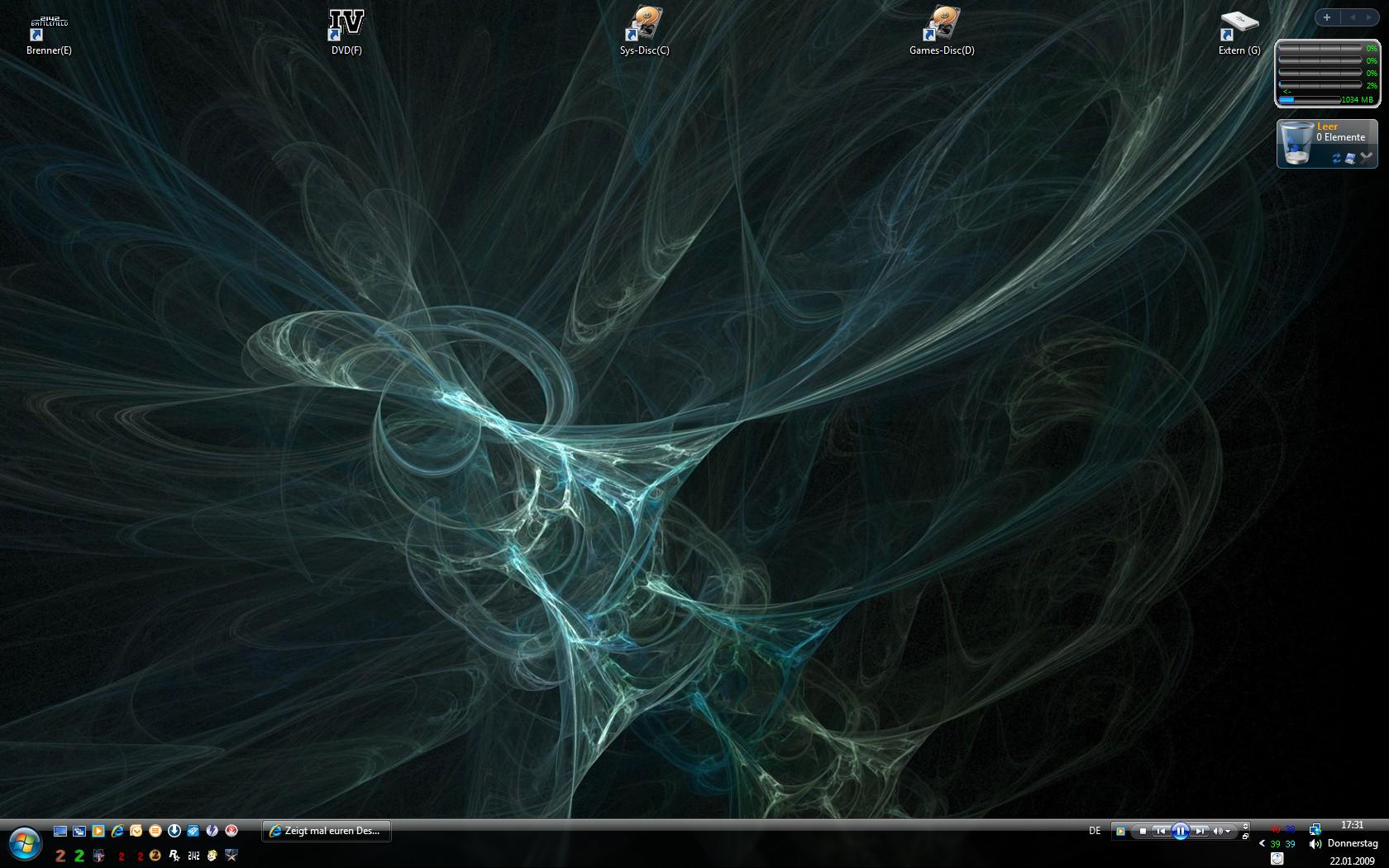Click the Show Desktop quick launch icon
1389x868 pixels.
click(x=60, y=831)
